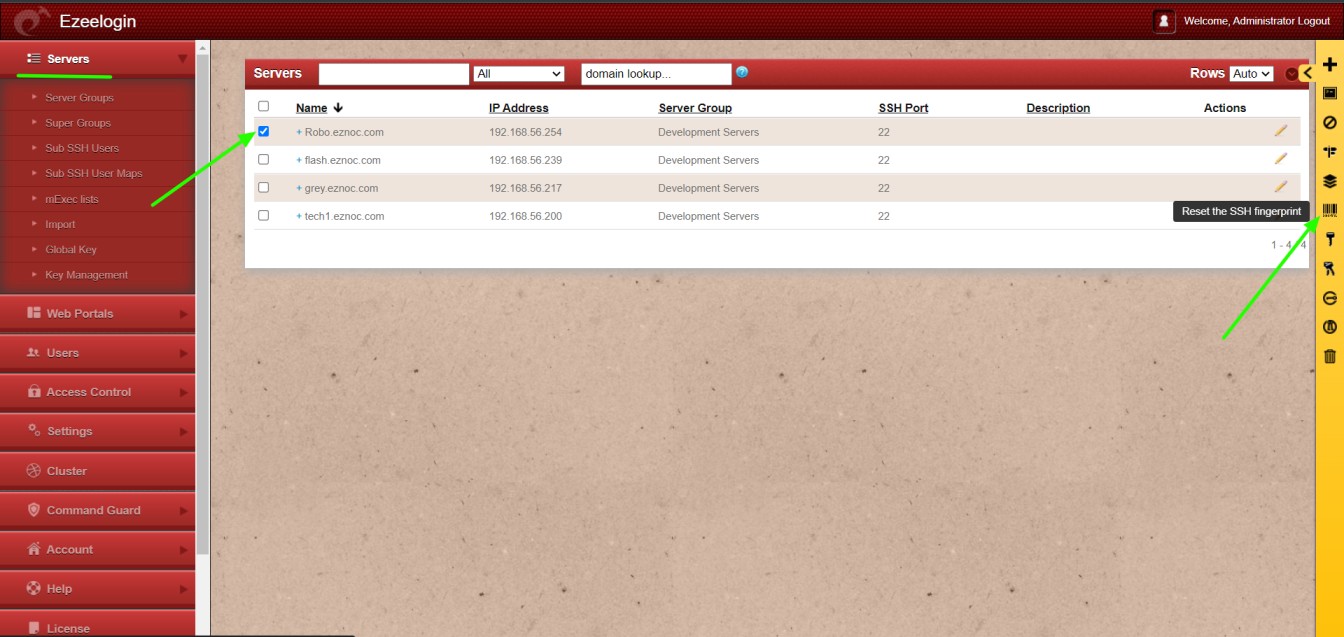Go to Sub SSH Users
Screen dimensions: 1344x637
(82, 148)
